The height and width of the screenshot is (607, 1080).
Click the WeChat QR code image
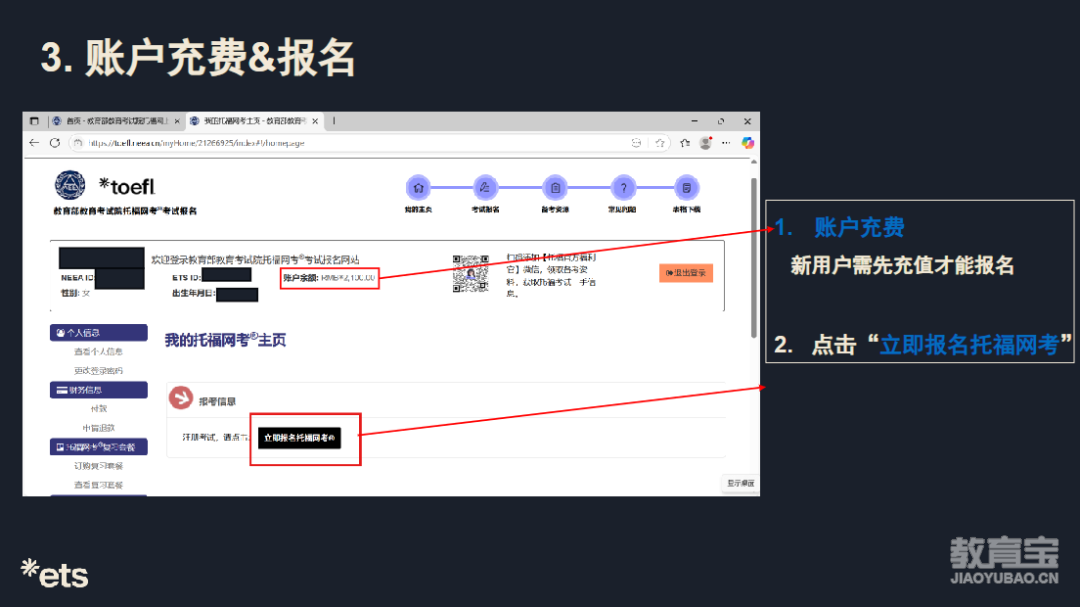(x=470, y=274)
